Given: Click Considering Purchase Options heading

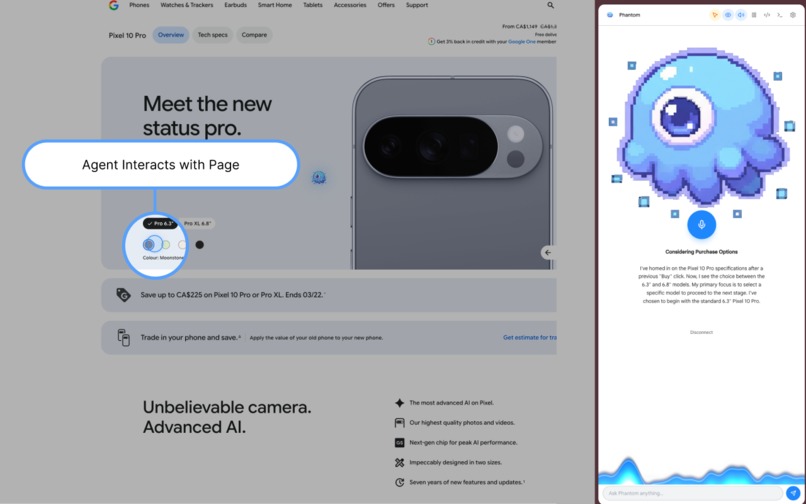Looking at the screenshot, I should click(x=701, y=252).
